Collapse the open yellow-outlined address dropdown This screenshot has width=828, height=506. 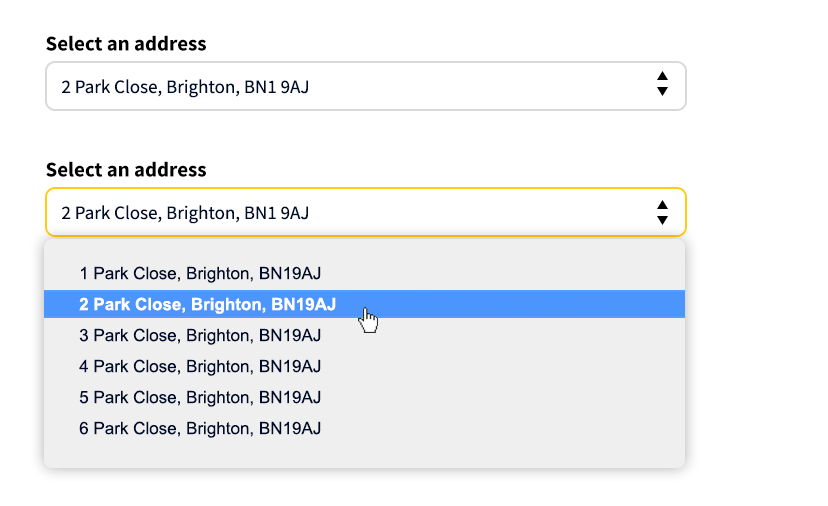(x=365, y=212)
